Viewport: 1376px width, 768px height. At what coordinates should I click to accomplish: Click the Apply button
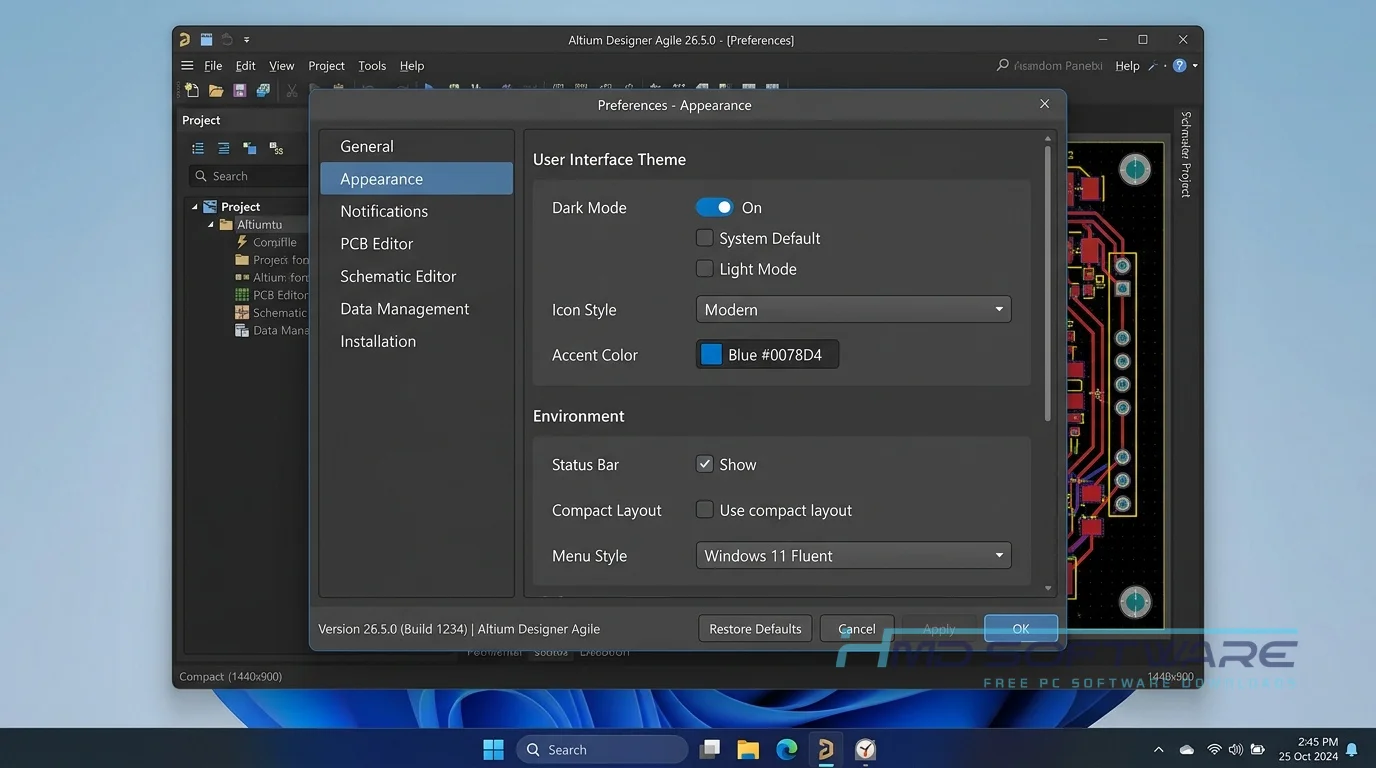coord(939,629)
